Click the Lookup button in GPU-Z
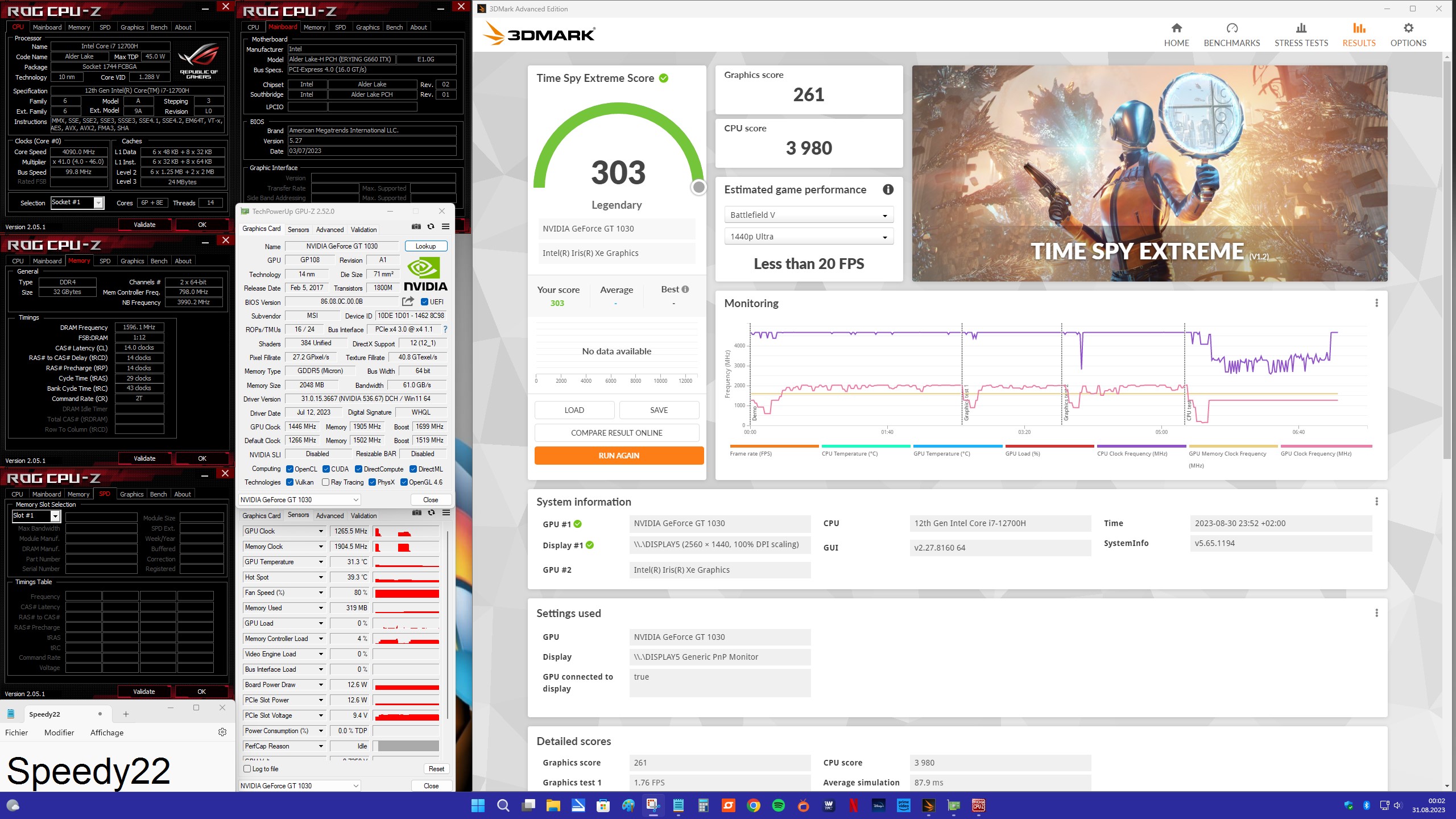Screen dimensions: 1456x819 tap(425, 246)
